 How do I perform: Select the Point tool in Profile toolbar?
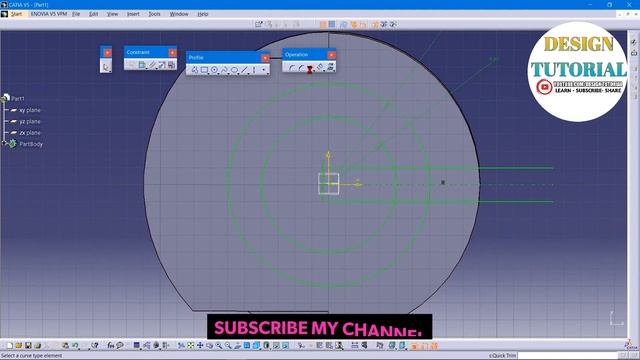(264, 70)
